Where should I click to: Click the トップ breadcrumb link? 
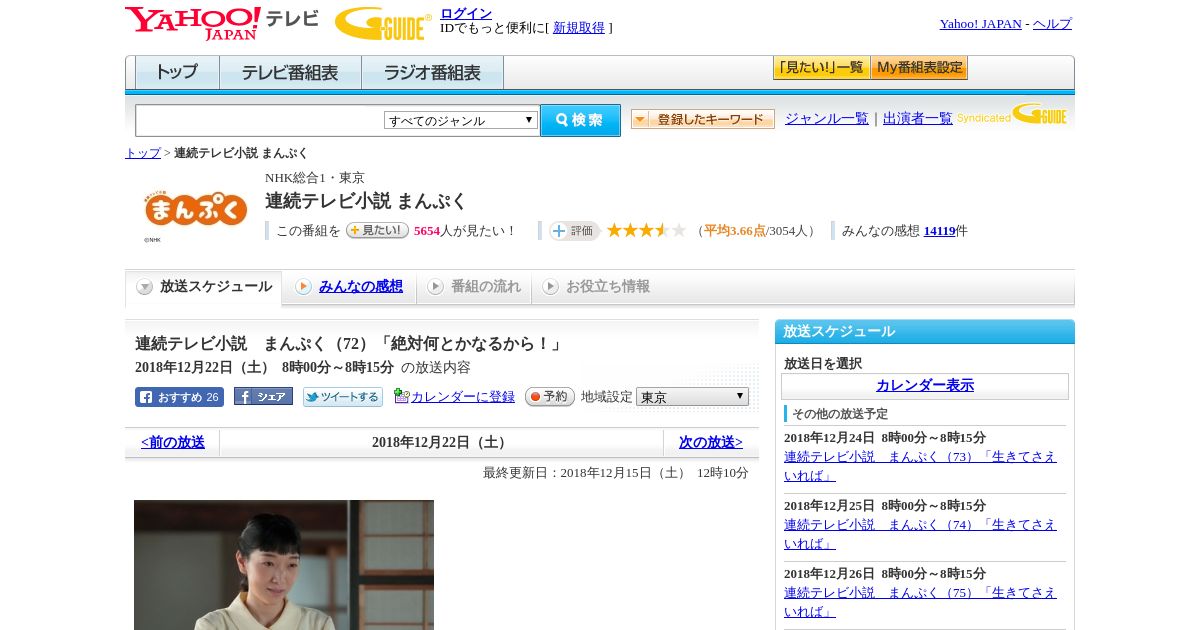click(x=143, y=153)
